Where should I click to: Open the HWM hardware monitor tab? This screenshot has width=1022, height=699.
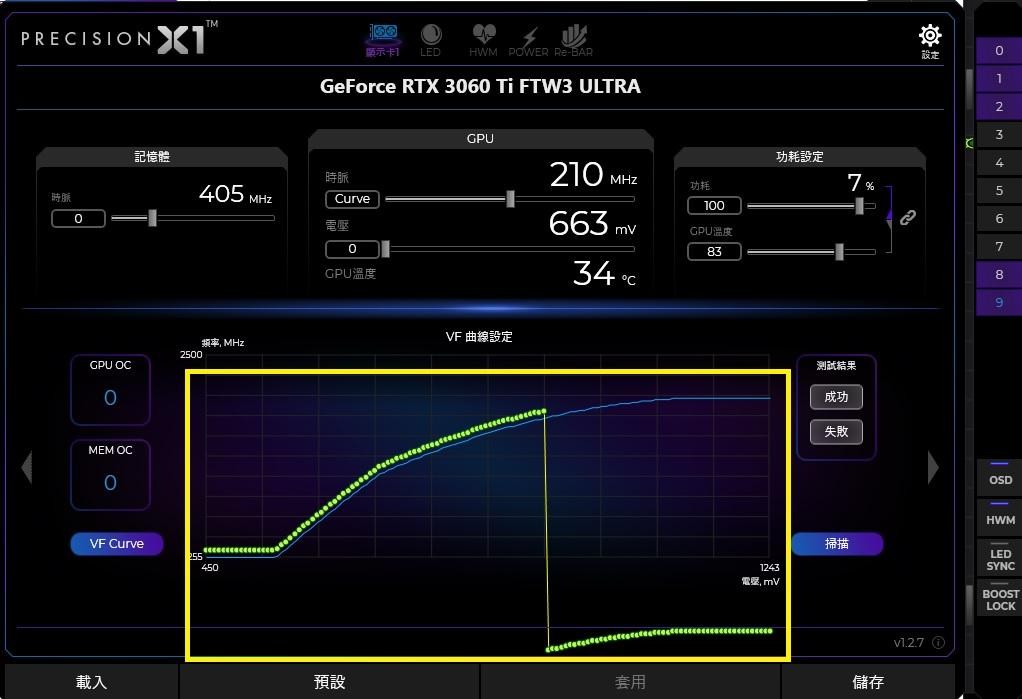tap(483, 40)
